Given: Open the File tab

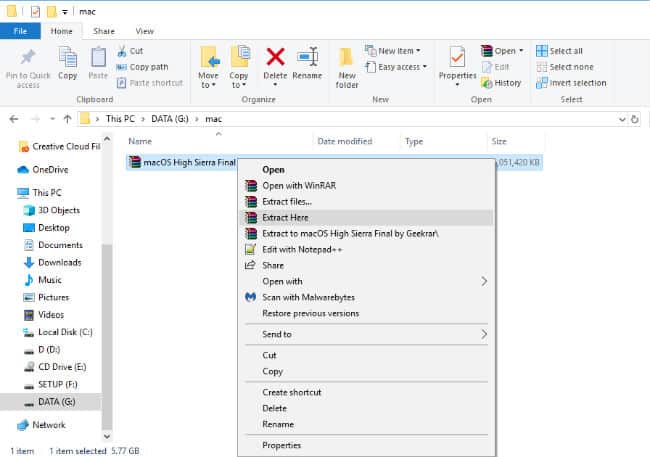Looking at the screenshot, I should click(20, 31).
